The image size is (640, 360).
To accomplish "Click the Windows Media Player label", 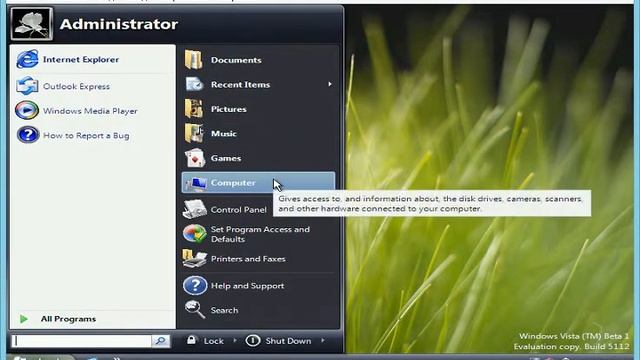I will 90,111.
